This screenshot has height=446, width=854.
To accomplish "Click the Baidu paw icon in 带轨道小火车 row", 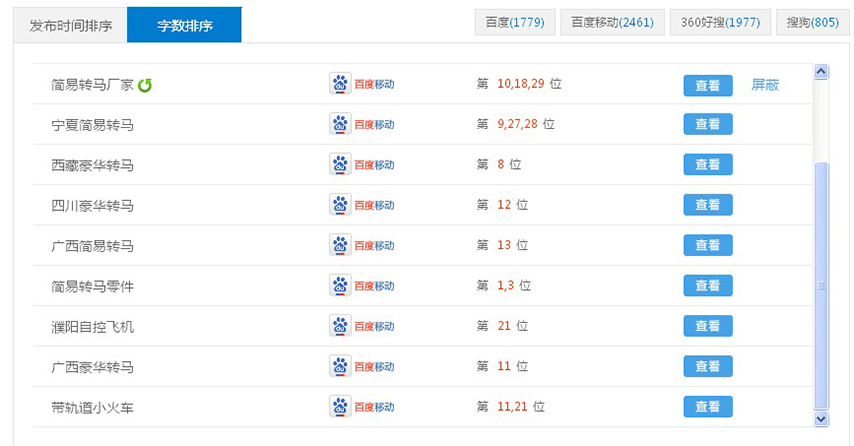I will pyautogui.click(x=340, y=406).
